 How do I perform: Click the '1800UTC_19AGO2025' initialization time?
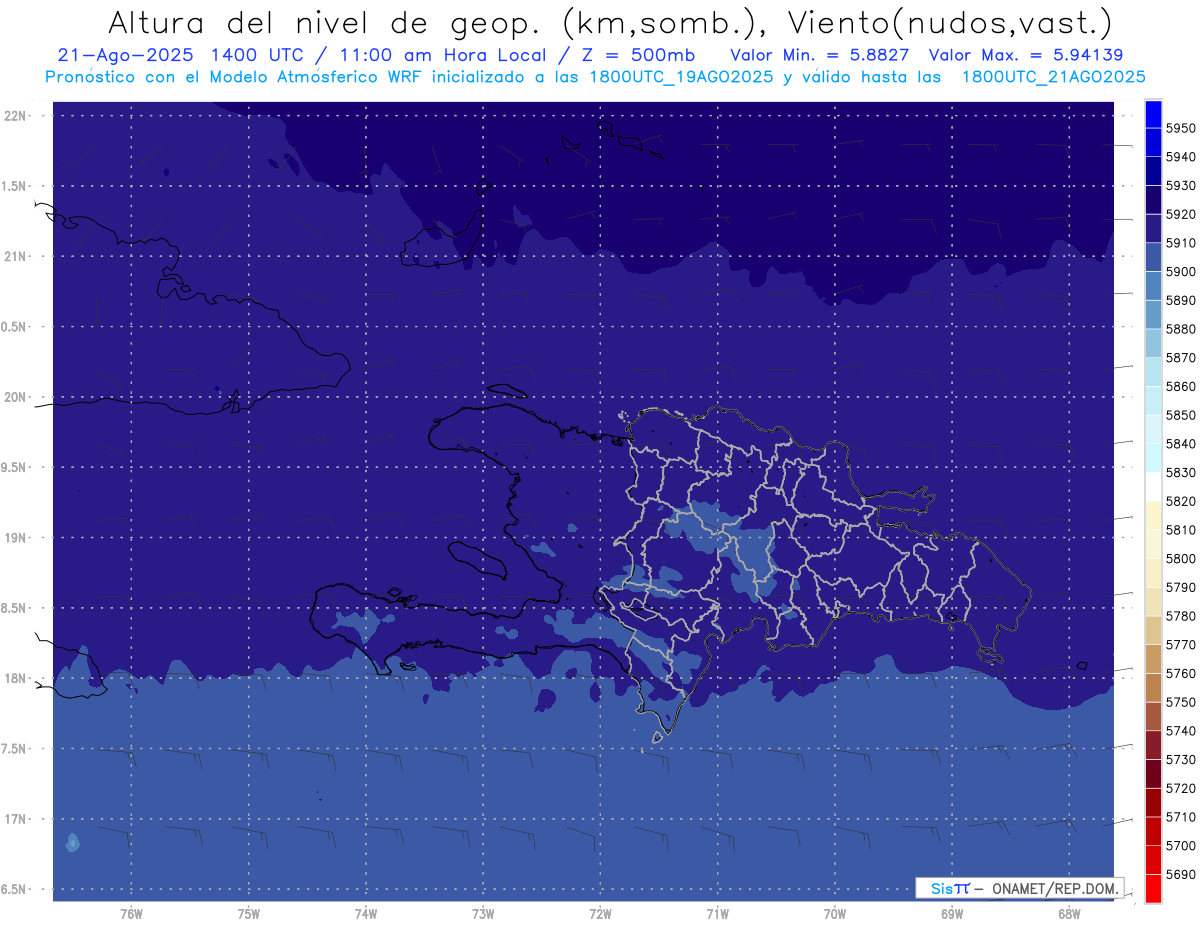click(x=680, y=77)
